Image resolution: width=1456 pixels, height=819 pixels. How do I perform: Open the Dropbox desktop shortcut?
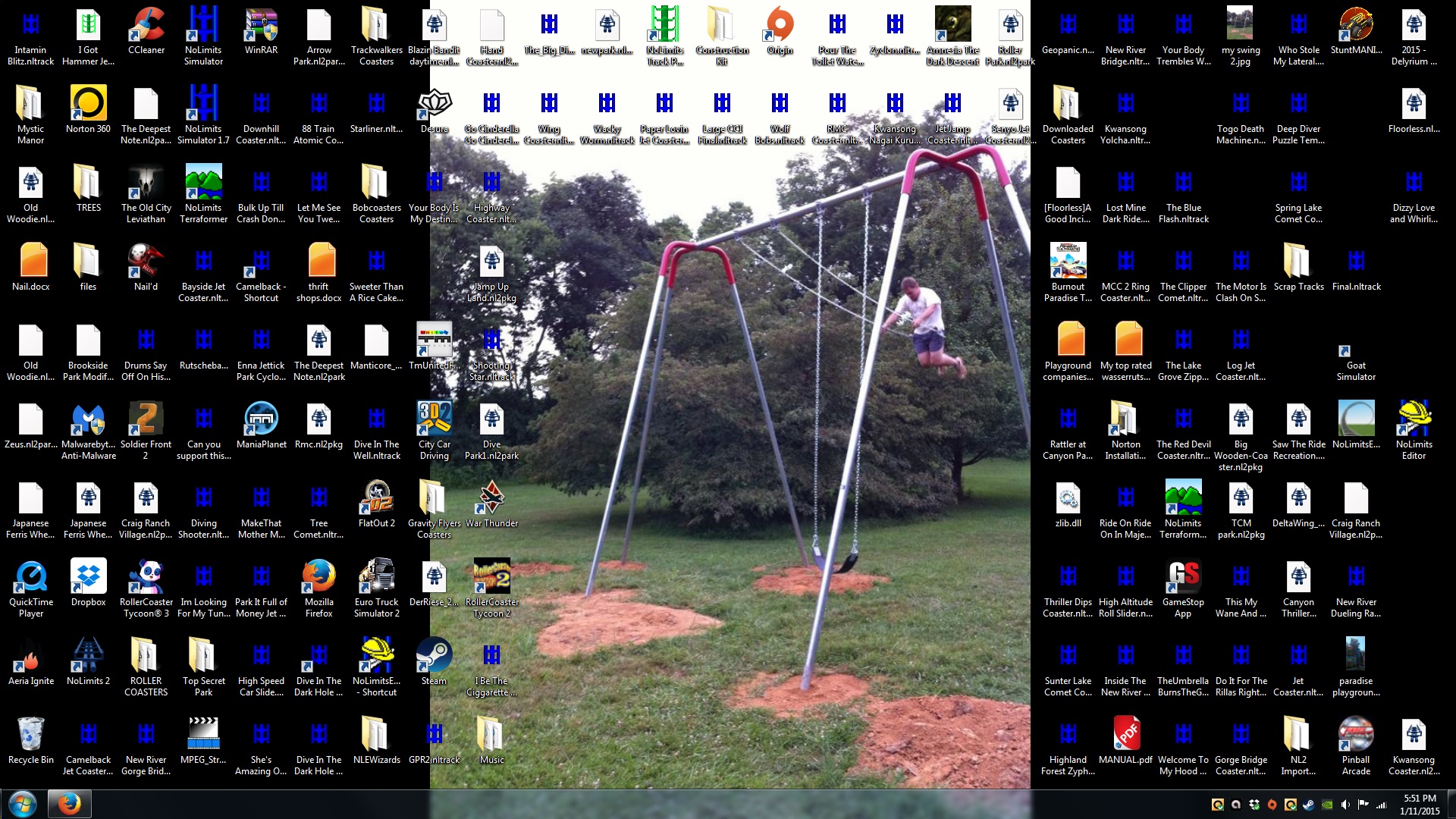[88, 578]
